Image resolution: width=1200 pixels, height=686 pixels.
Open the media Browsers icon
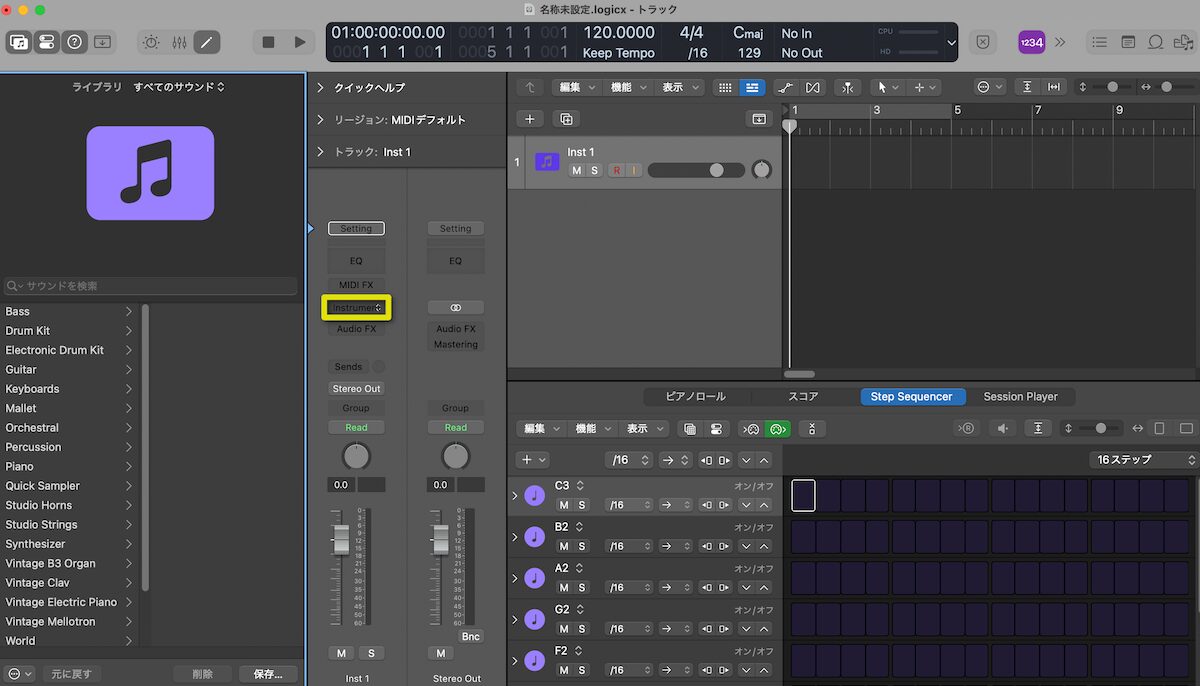pyautogui.click(x=1183, y=42)
